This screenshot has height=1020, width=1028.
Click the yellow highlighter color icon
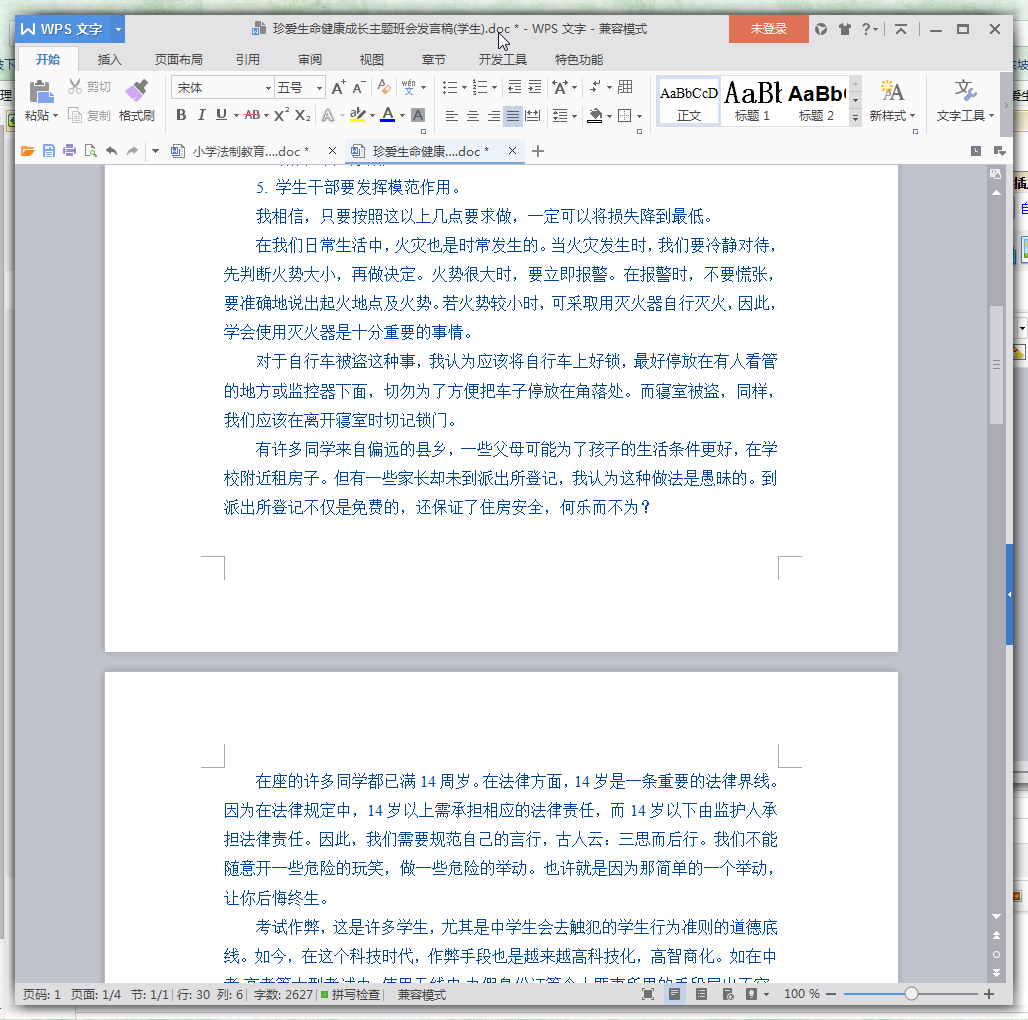357,115
